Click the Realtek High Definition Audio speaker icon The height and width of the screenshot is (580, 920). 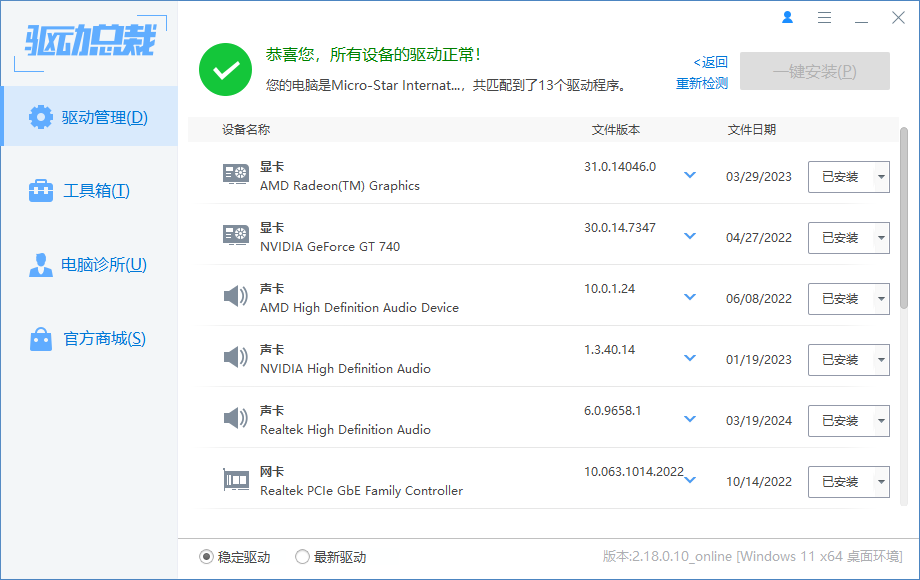235,419
